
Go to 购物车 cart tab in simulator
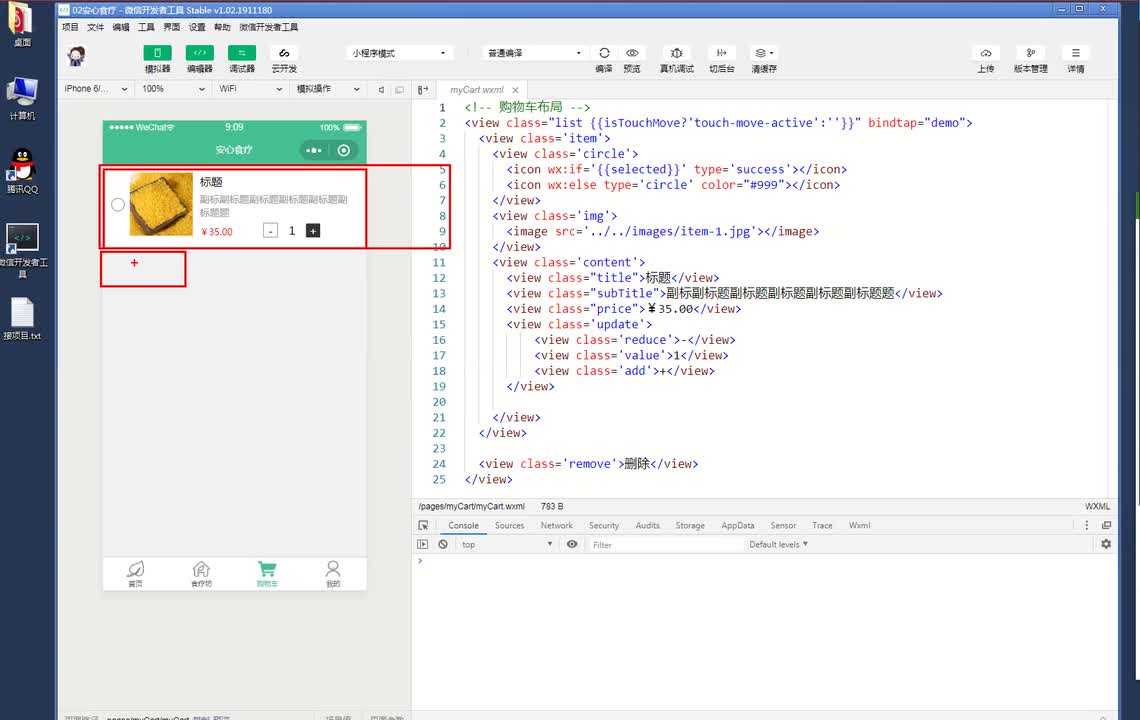click(x=267, y=574)
